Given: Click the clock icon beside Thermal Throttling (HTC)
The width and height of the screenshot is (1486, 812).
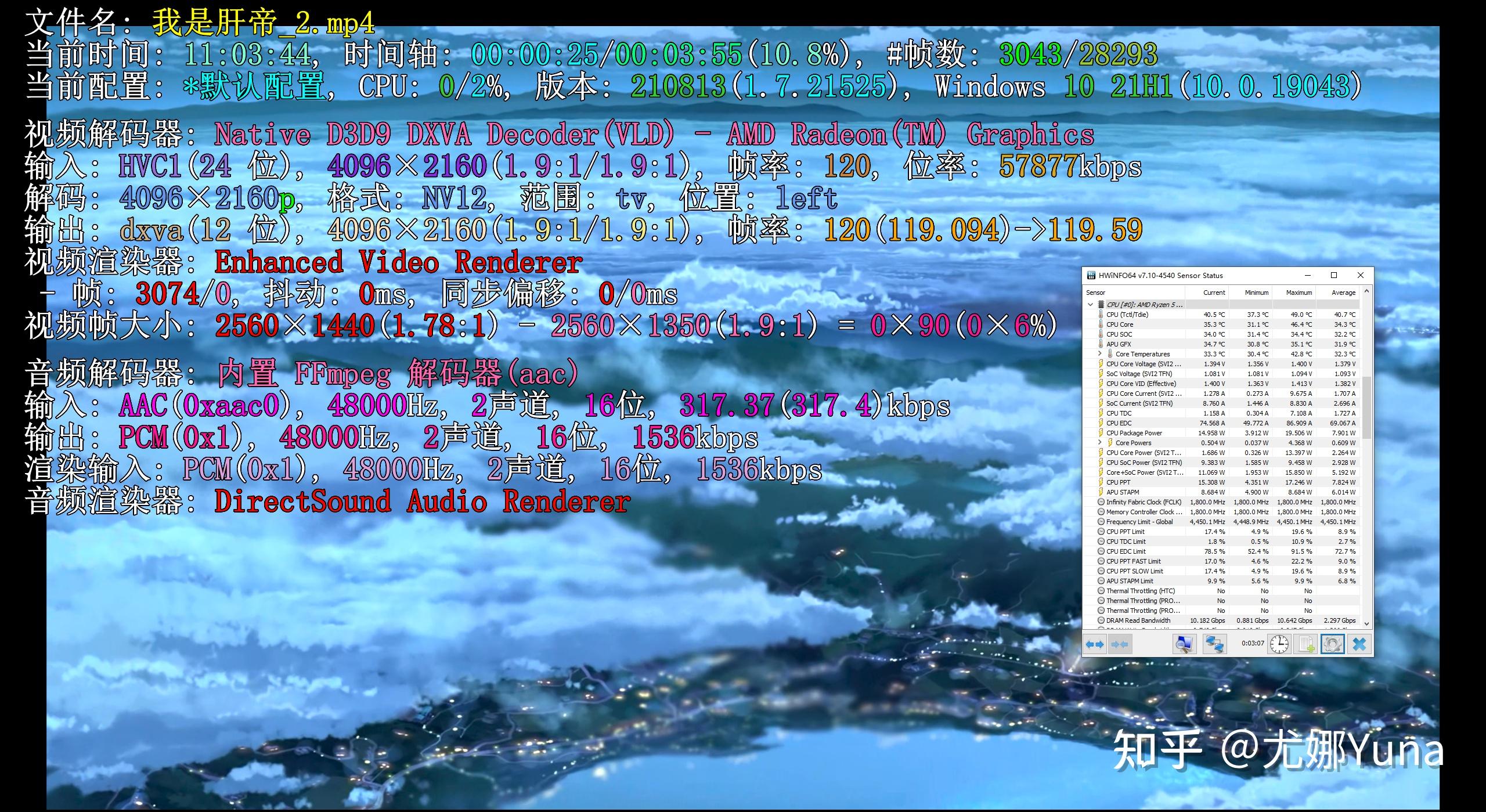Looking at the screenshot, I should [x=1101, y=591].
